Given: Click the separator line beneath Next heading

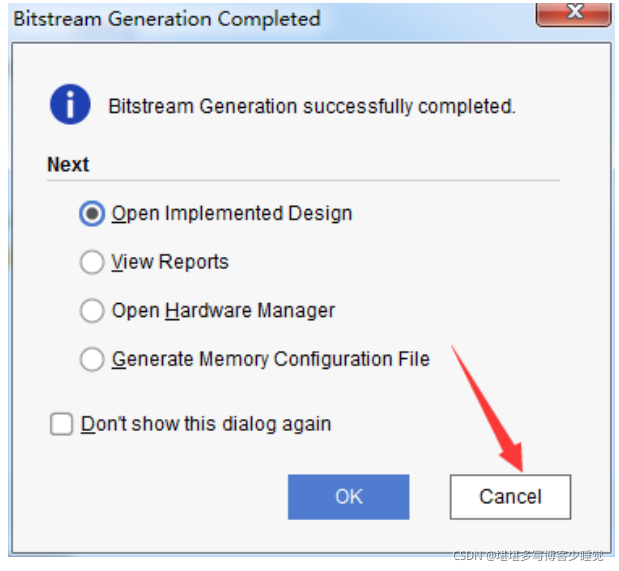Looking at the screenshot, I should 303,180.
